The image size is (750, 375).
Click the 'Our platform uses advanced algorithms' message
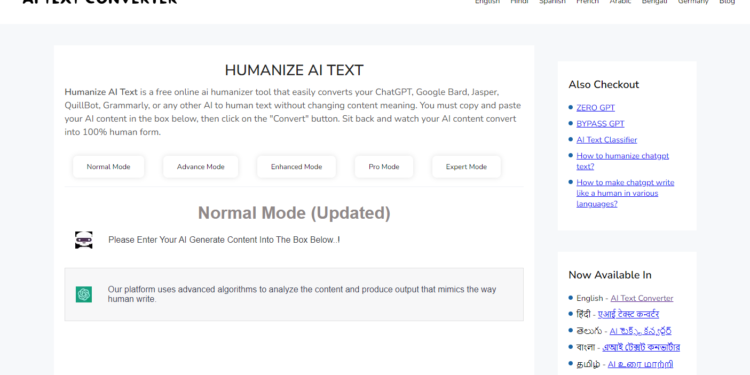(302, 294)
